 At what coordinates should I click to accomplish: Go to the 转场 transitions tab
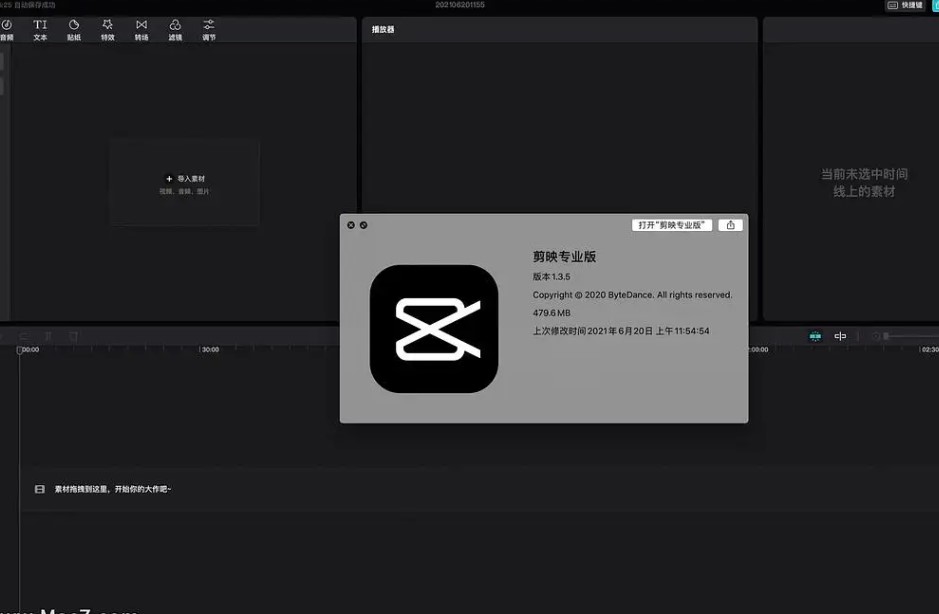tap(141, 30)
